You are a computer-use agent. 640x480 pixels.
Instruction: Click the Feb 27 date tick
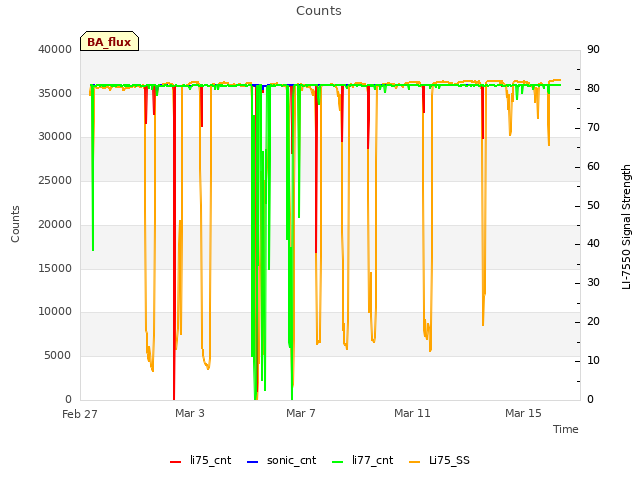tap(80, 414)
